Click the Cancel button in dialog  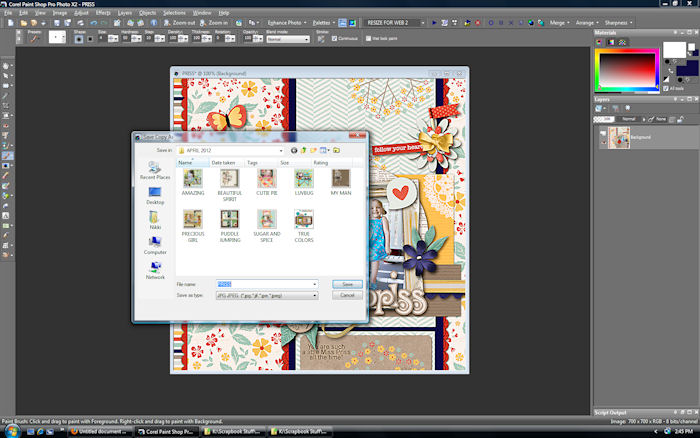[x=347, y=295]
